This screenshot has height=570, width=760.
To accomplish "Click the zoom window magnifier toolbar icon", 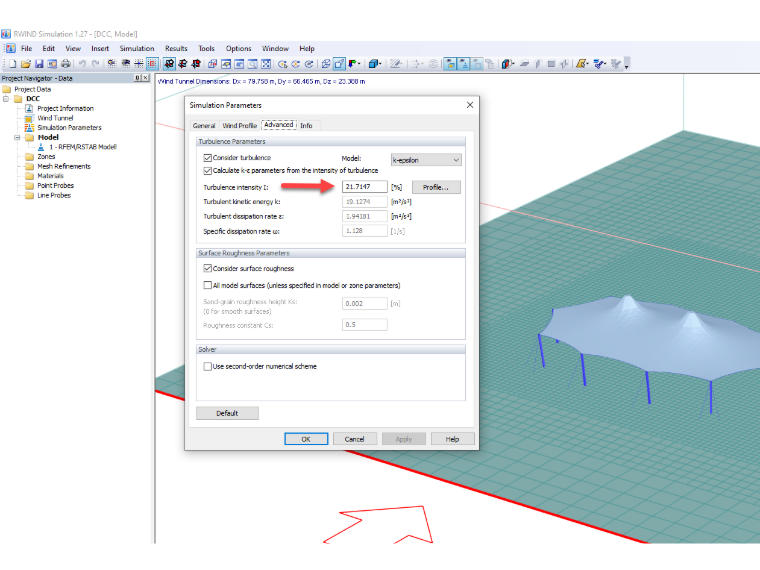I will click(x=253, y=63).
